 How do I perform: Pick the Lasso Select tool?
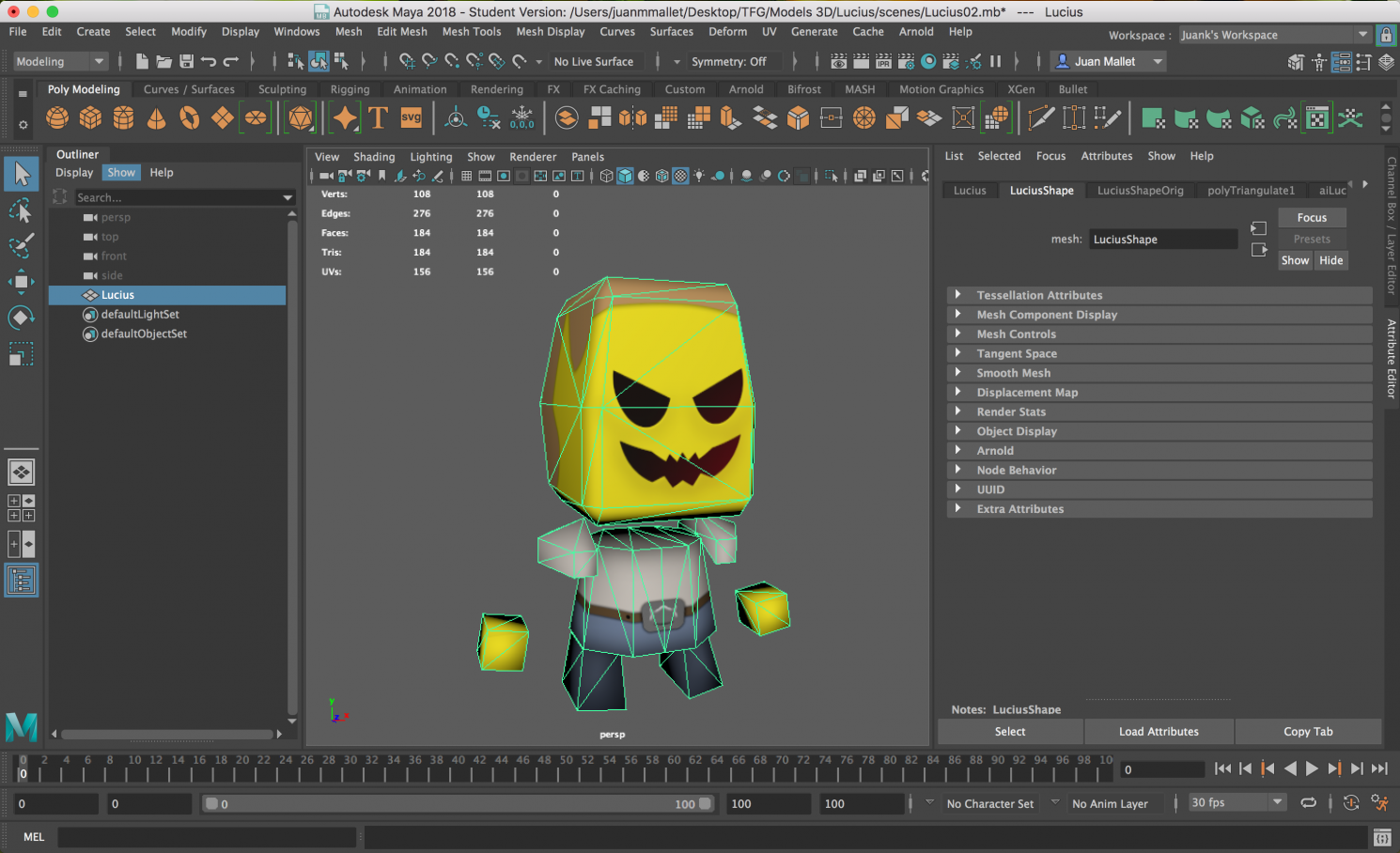click(21, 210)
